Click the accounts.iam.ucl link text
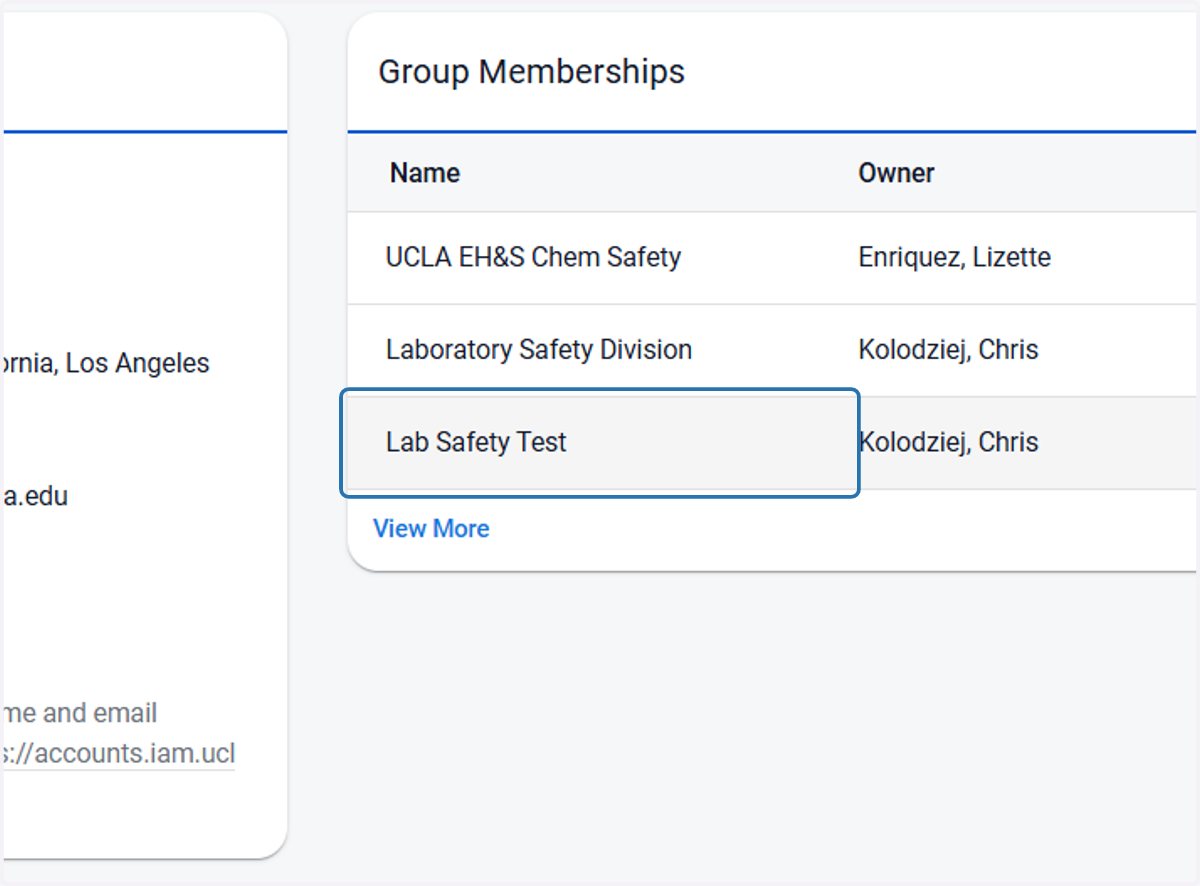 [x=118, y=753]
